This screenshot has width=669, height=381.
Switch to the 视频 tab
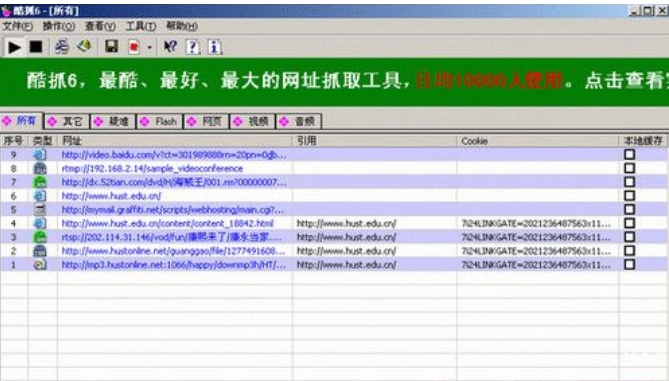253,122
